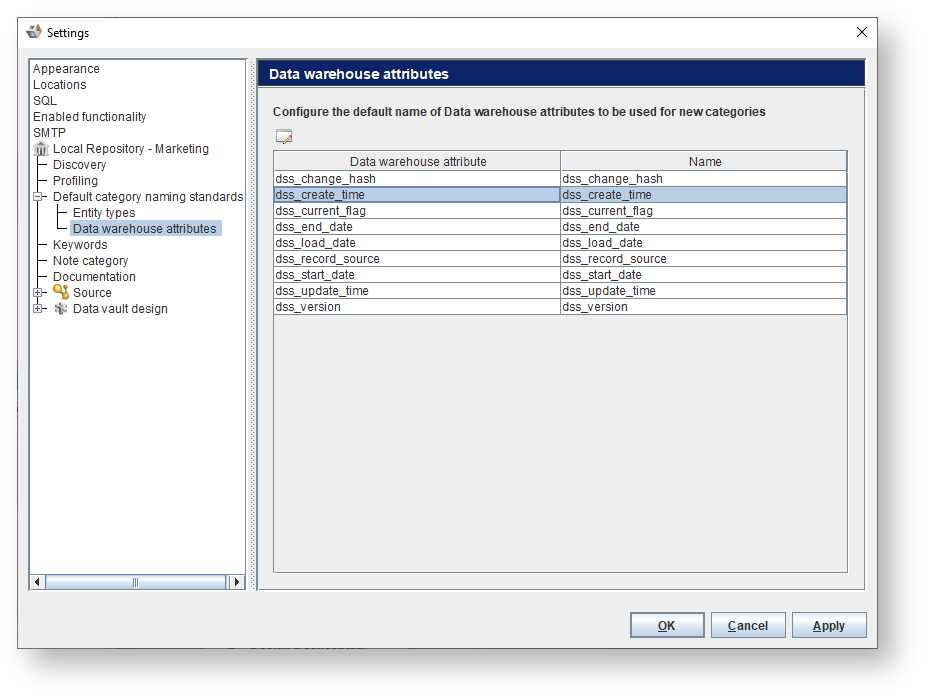Click tree scrollbar right arrow
This screenshot has width=926, height=697.
click(237, 582)
